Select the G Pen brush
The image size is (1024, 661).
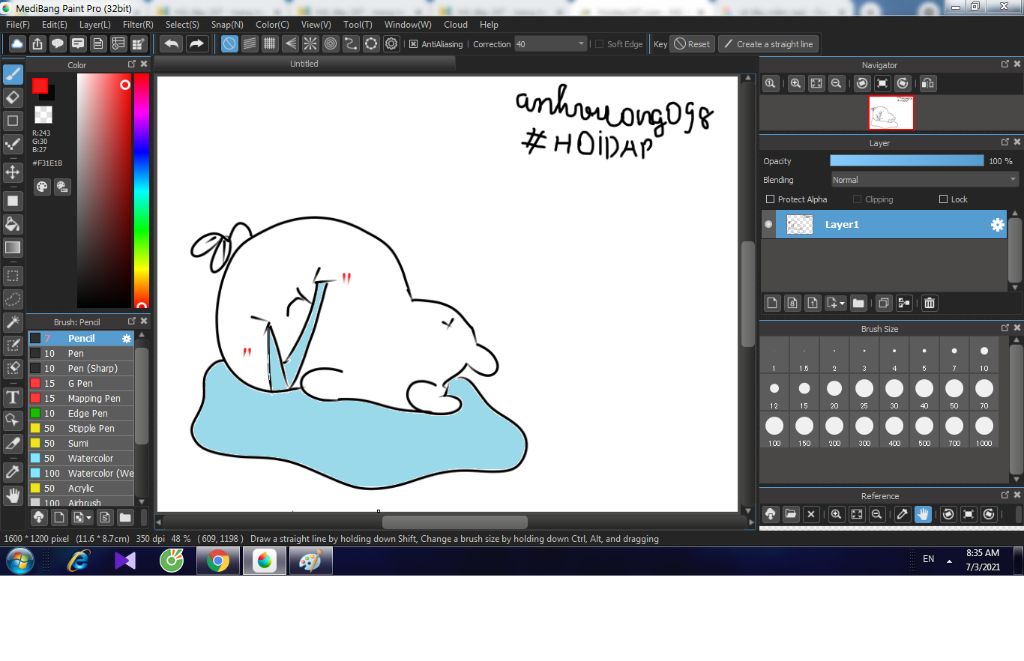point(81,383)
